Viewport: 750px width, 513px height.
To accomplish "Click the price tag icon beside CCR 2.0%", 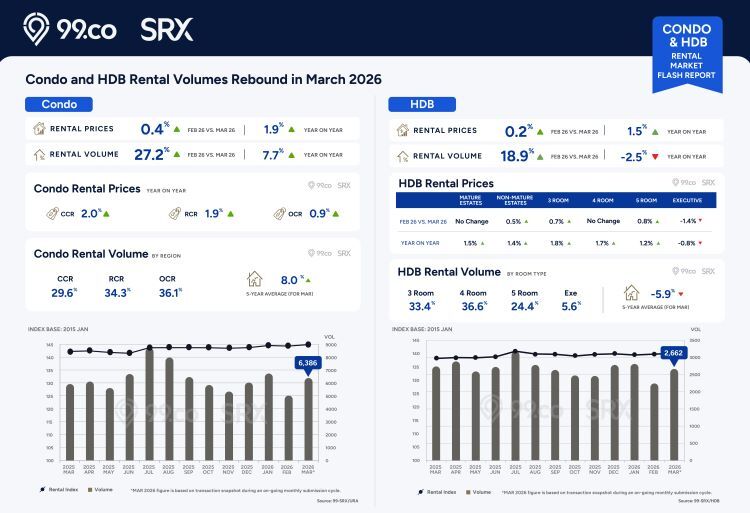I will coord(51,213).
